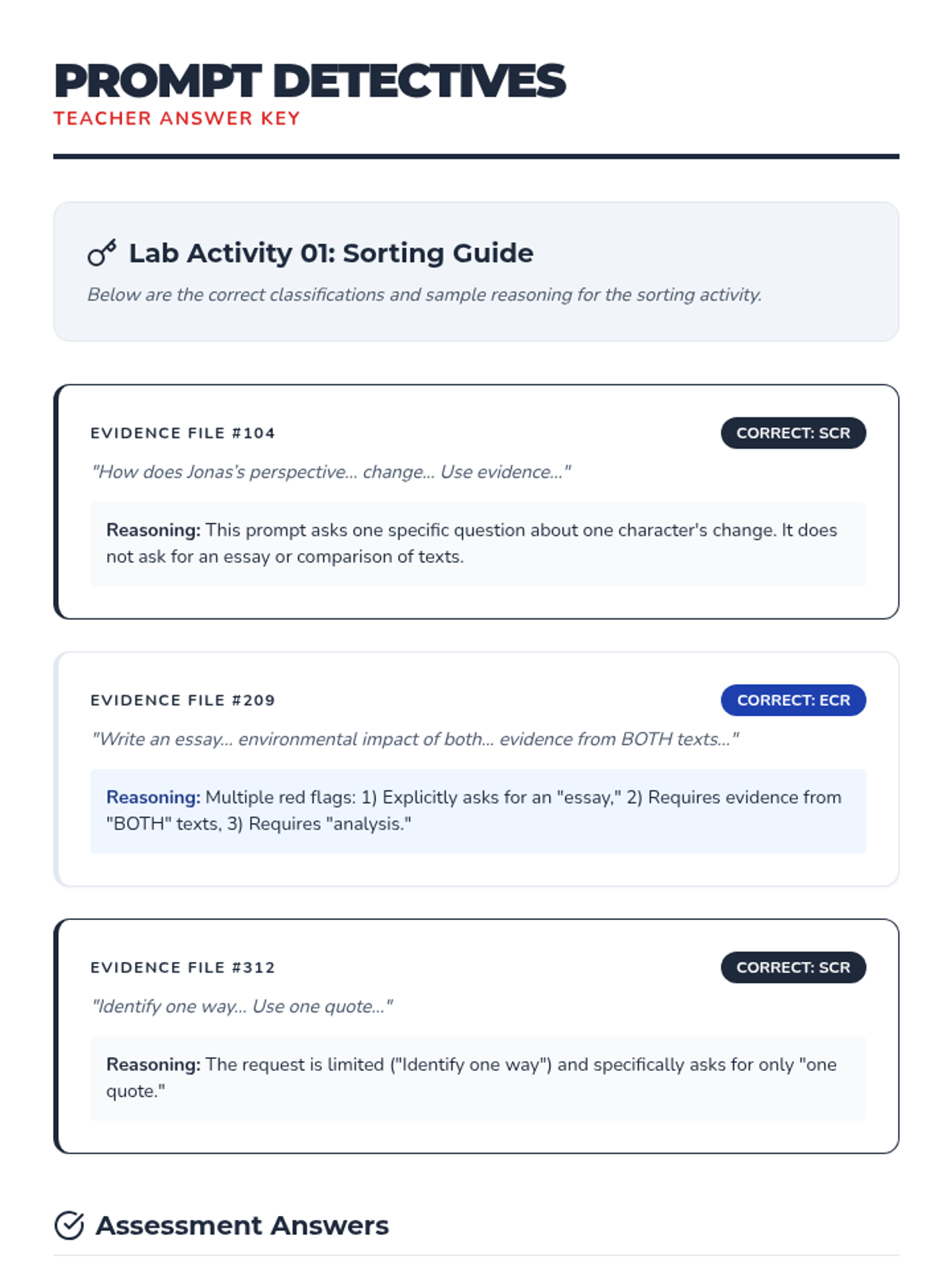
Task: Click the reasoning box for file #312
Action: (478, 1078)
